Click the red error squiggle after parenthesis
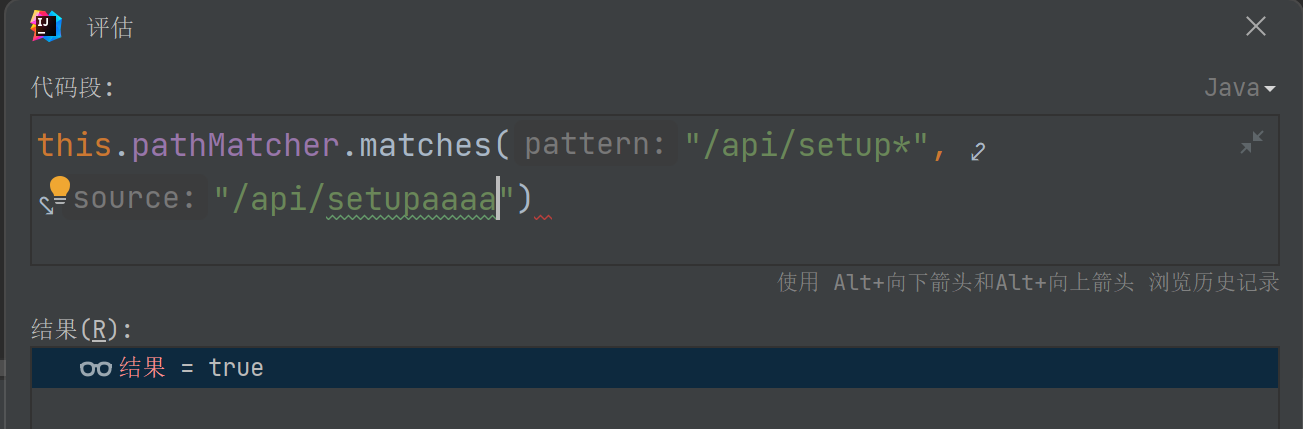1303x429 pixels. click(543, 216)
